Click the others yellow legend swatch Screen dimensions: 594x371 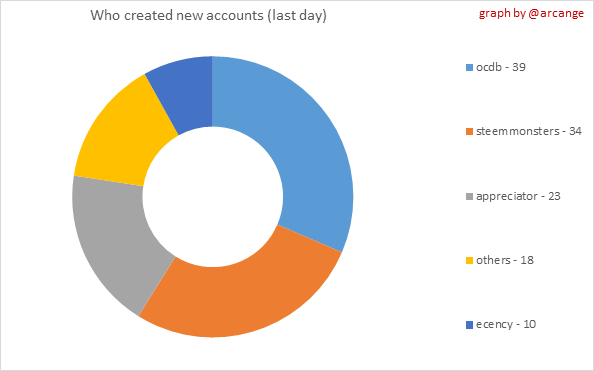(469, 261)
